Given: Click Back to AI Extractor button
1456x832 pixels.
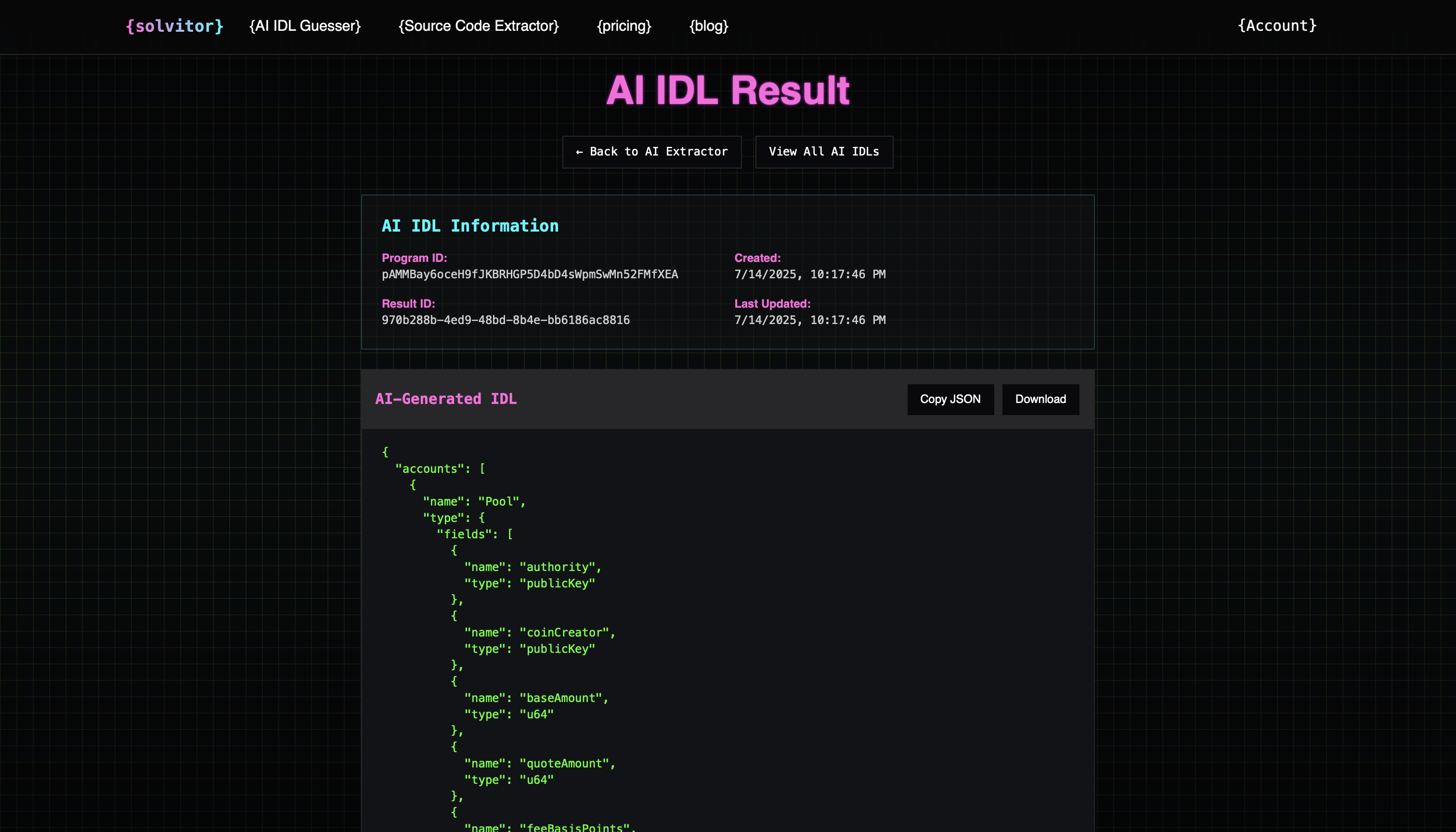Looking at the screenshot, I should point(652,152).
